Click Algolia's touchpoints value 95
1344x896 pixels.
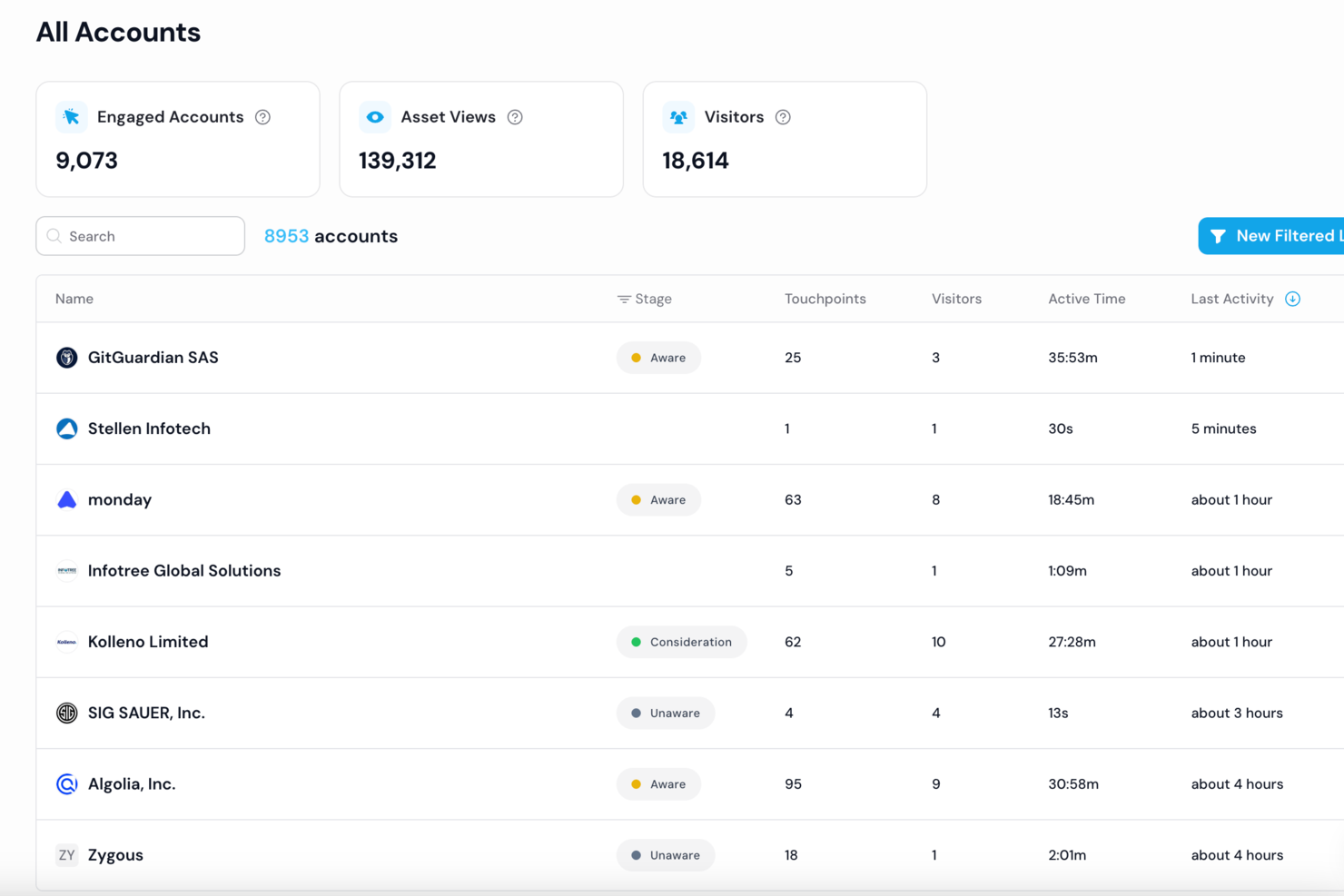(793, 783)
